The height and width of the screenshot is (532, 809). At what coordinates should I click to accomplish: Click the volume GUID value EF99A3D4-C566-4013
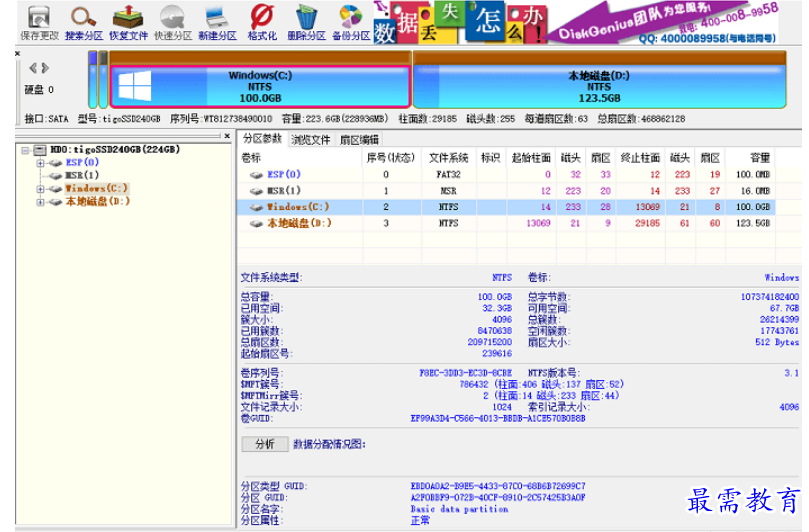click(498, 418)
